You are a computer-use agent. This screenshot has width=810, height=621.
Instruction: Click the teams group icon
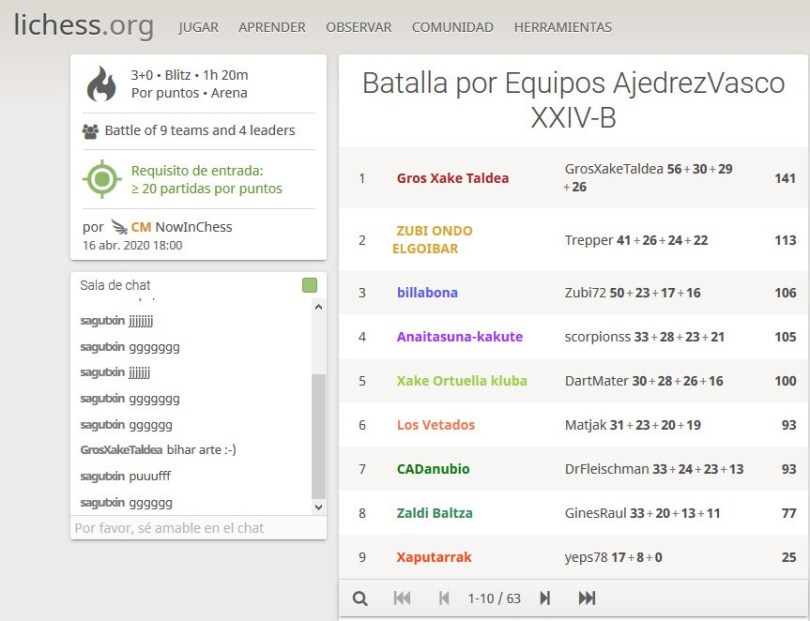coord(91,131)
